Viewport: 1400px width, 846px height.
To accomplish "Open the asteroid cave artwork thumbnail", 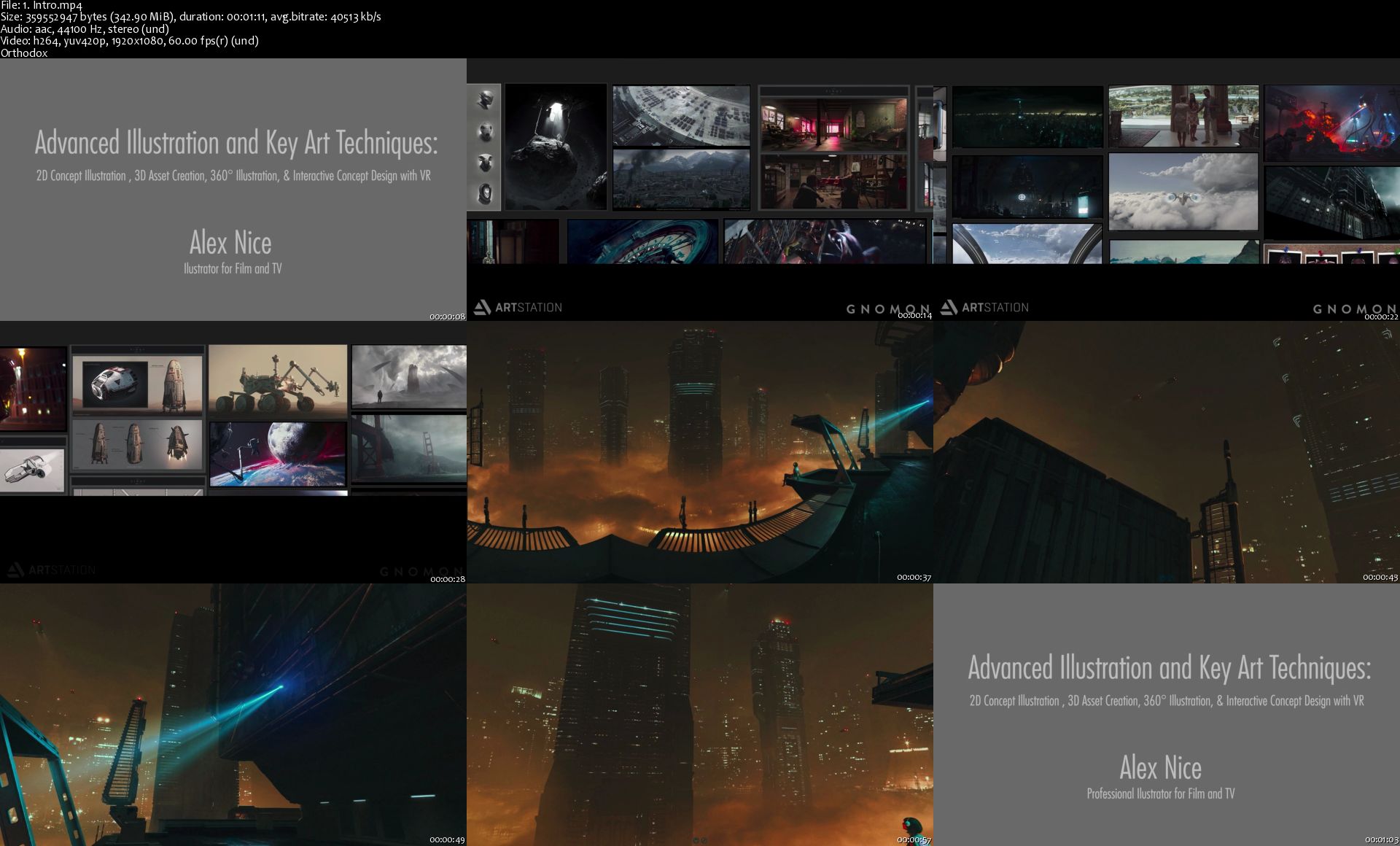I will click(556, 146).
